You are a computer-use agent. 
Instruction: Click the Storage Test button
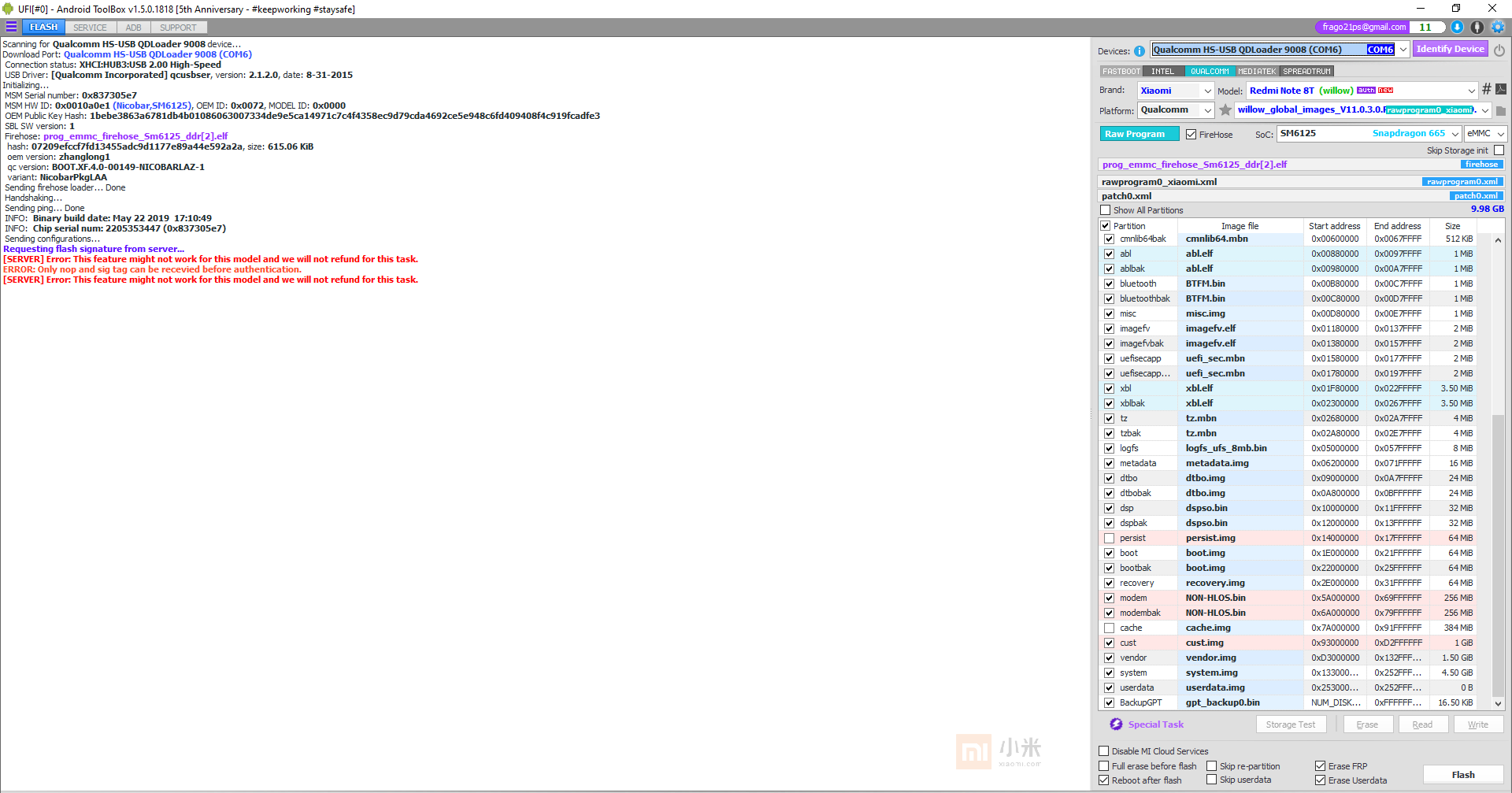(x=1291, y=724)
